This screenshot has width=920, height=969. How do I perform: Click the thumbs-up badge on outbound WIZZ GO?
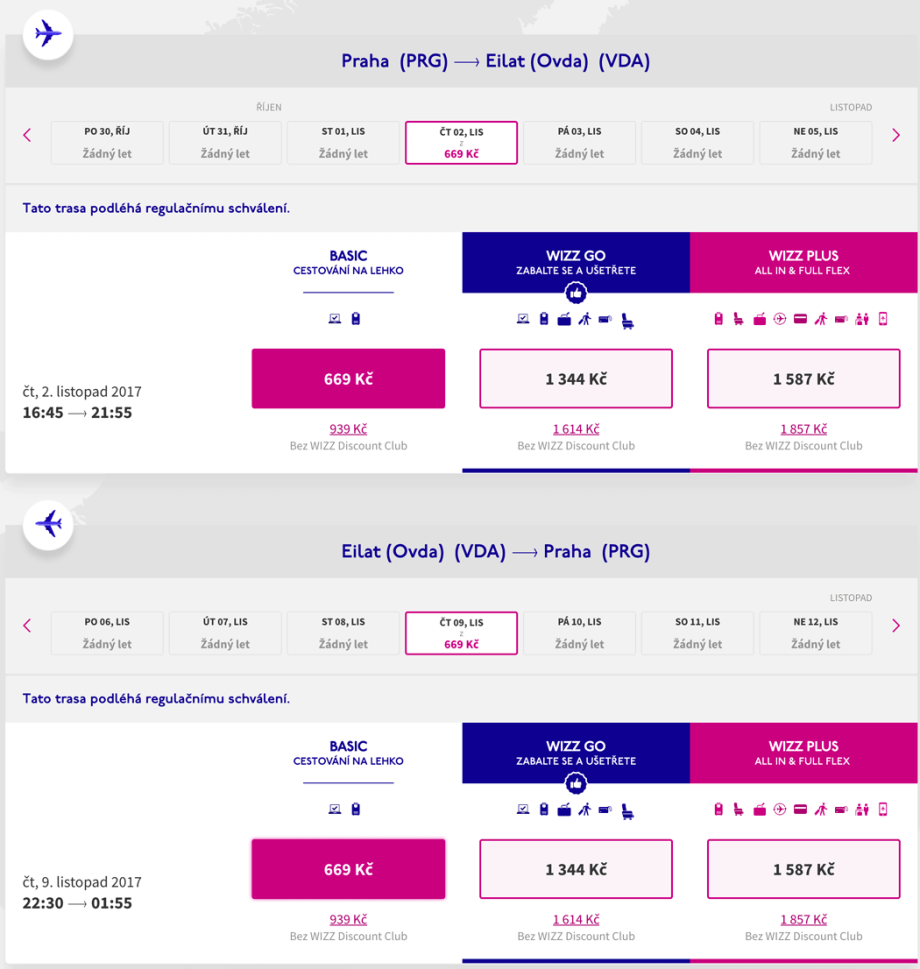pyautogui.click(x=576, y=293)
